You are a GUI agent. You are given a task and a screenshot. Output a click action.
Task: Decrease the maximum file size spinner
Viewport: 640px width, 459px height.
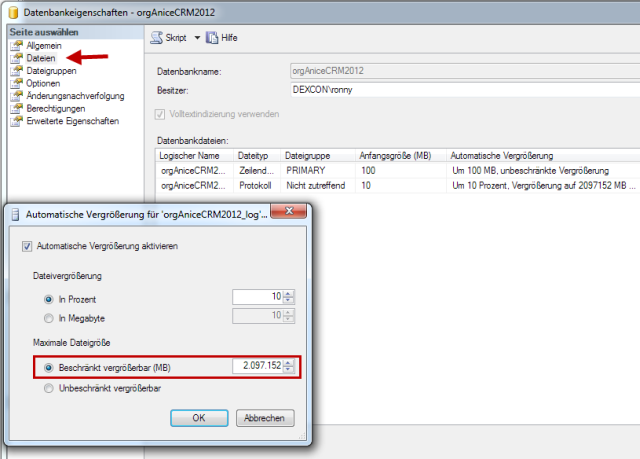[288, 369]
